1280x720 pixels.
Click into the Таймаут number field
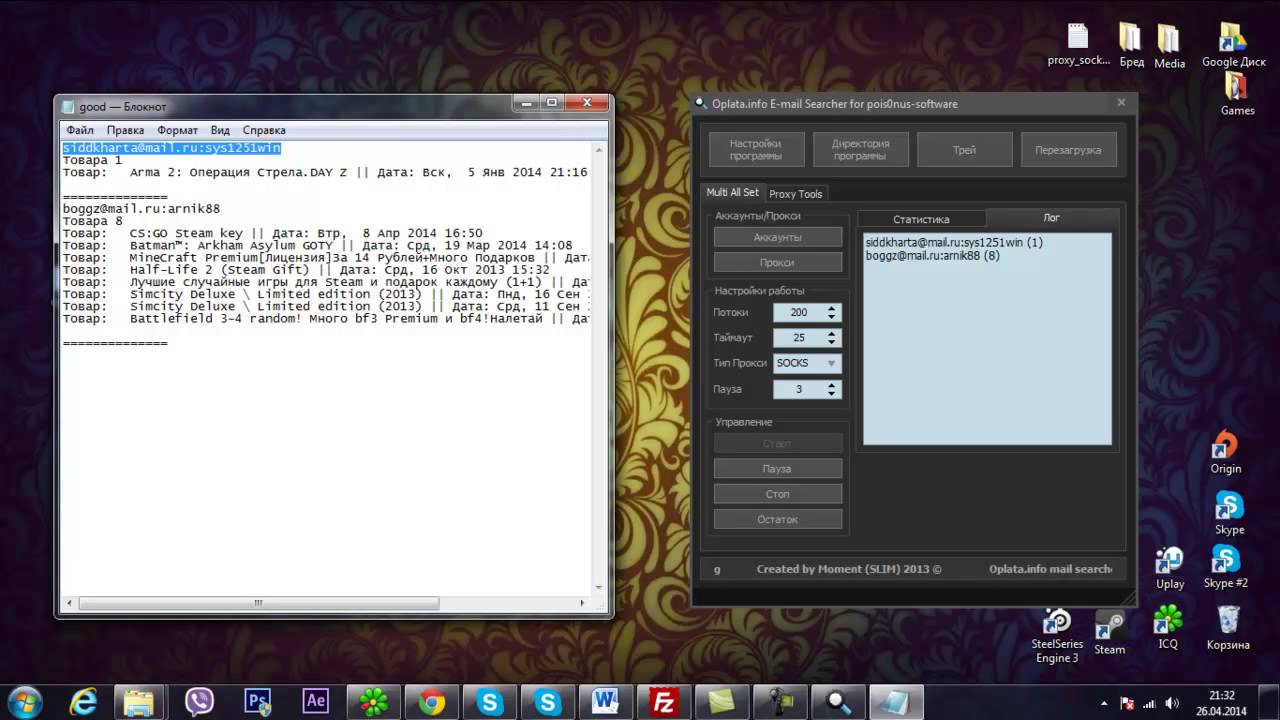click(799, 337)
